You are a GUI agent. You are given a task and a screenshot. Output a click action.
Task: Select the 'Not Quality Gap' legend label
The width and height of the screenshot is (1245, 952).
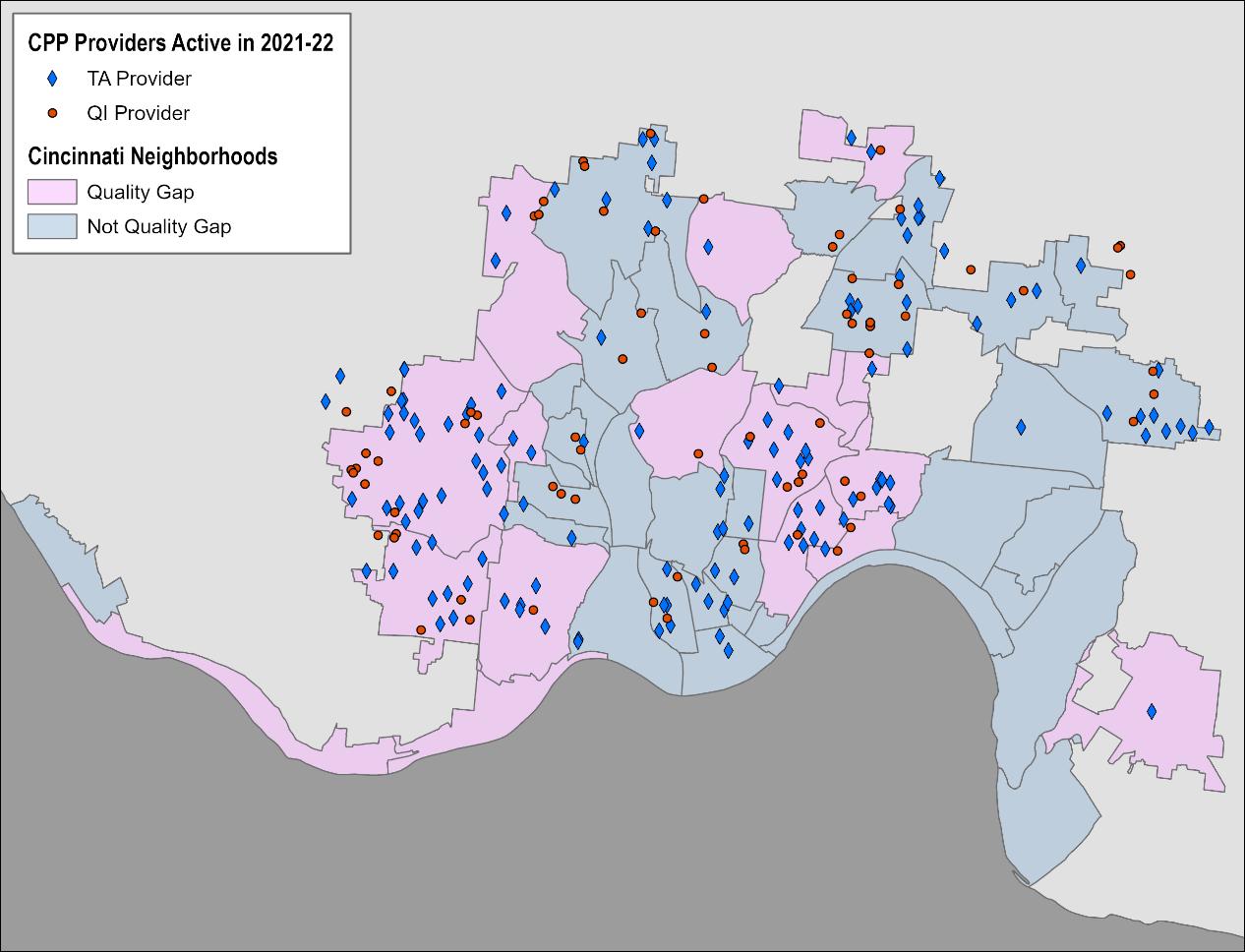pyautogui.click(x=159, y=226)
